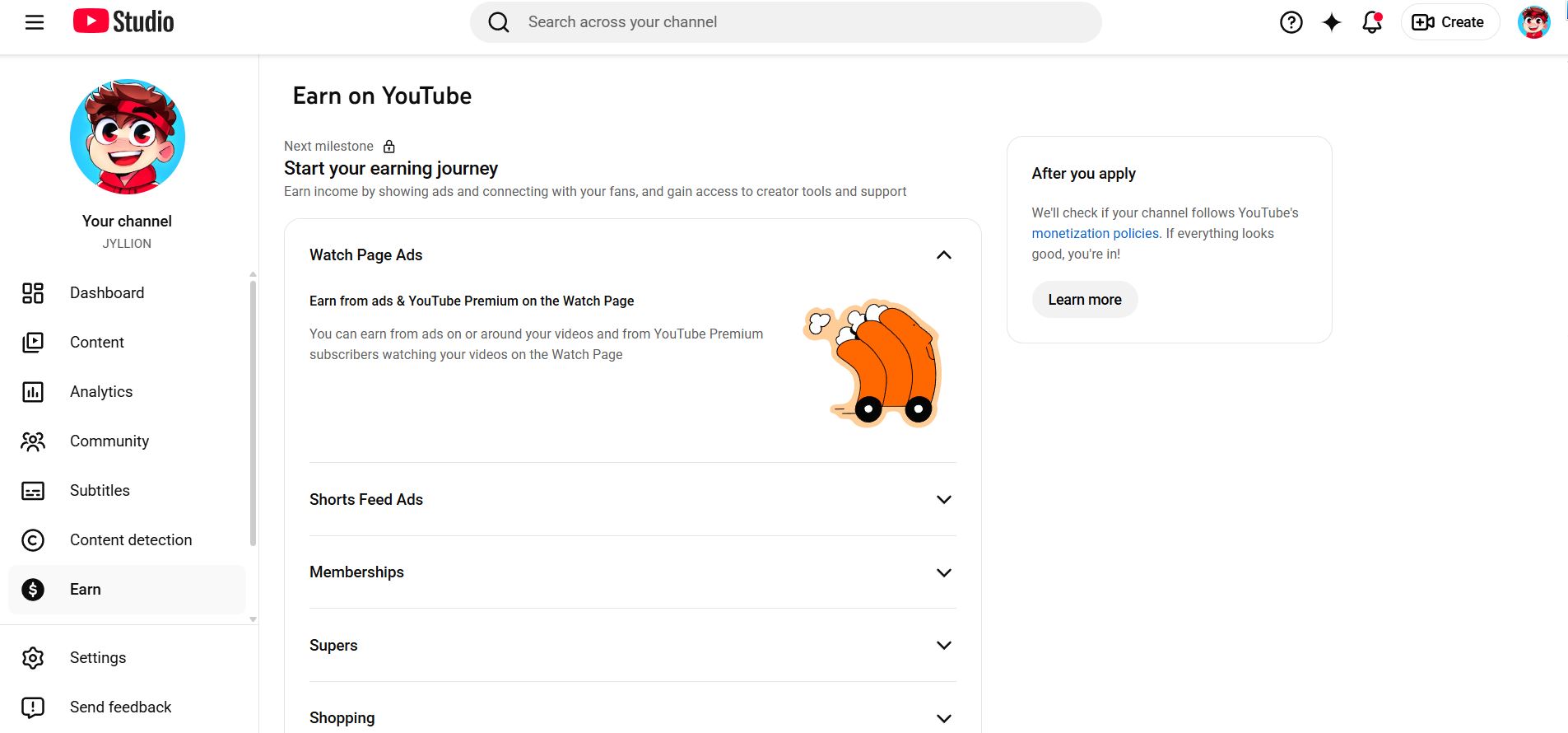Click the Start your earning journey heading
The height and width of the screenshot is (733, 1568).
tap(391, 169)
